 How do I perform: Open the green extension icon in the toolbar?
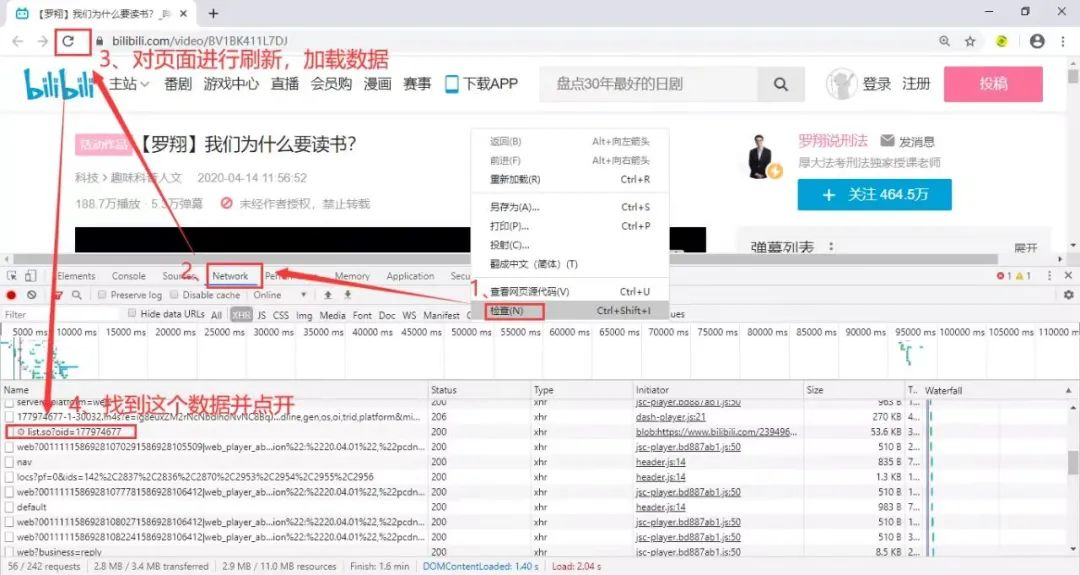(x=1001, y=41)
